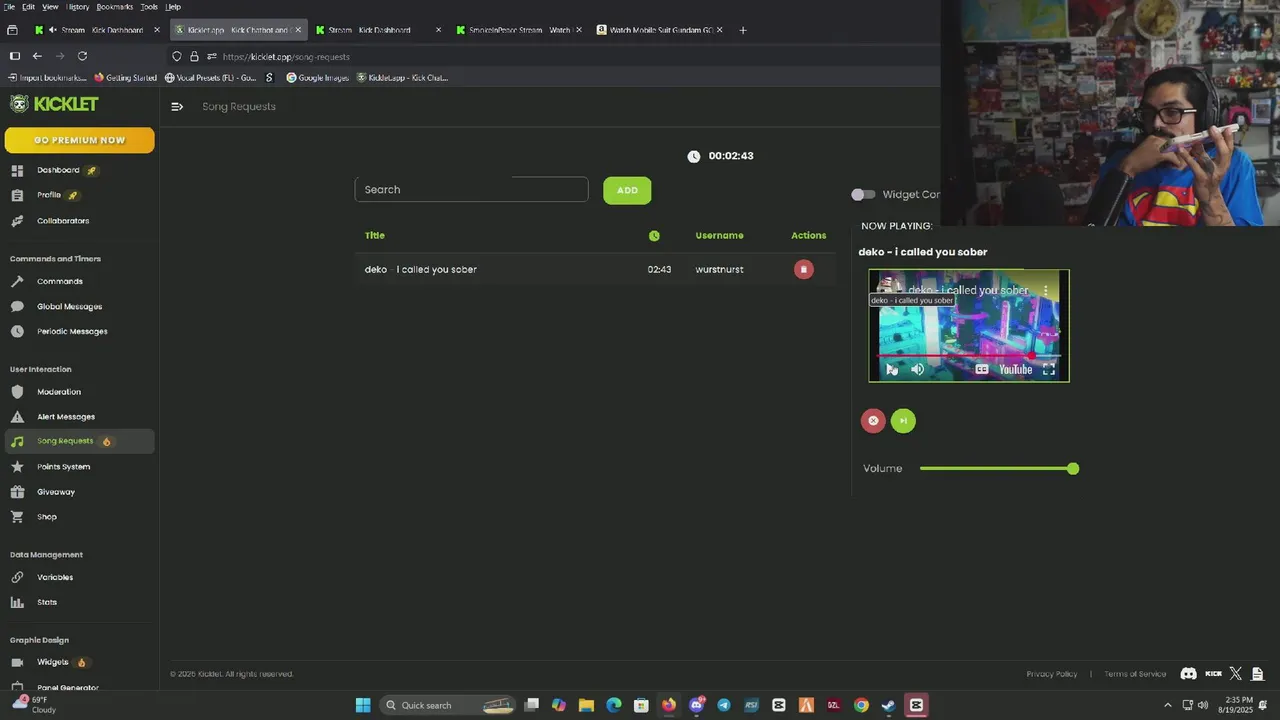
Task: Open the Kick link in the footer
Action: pyautogui.click(x=1213, y=674)
